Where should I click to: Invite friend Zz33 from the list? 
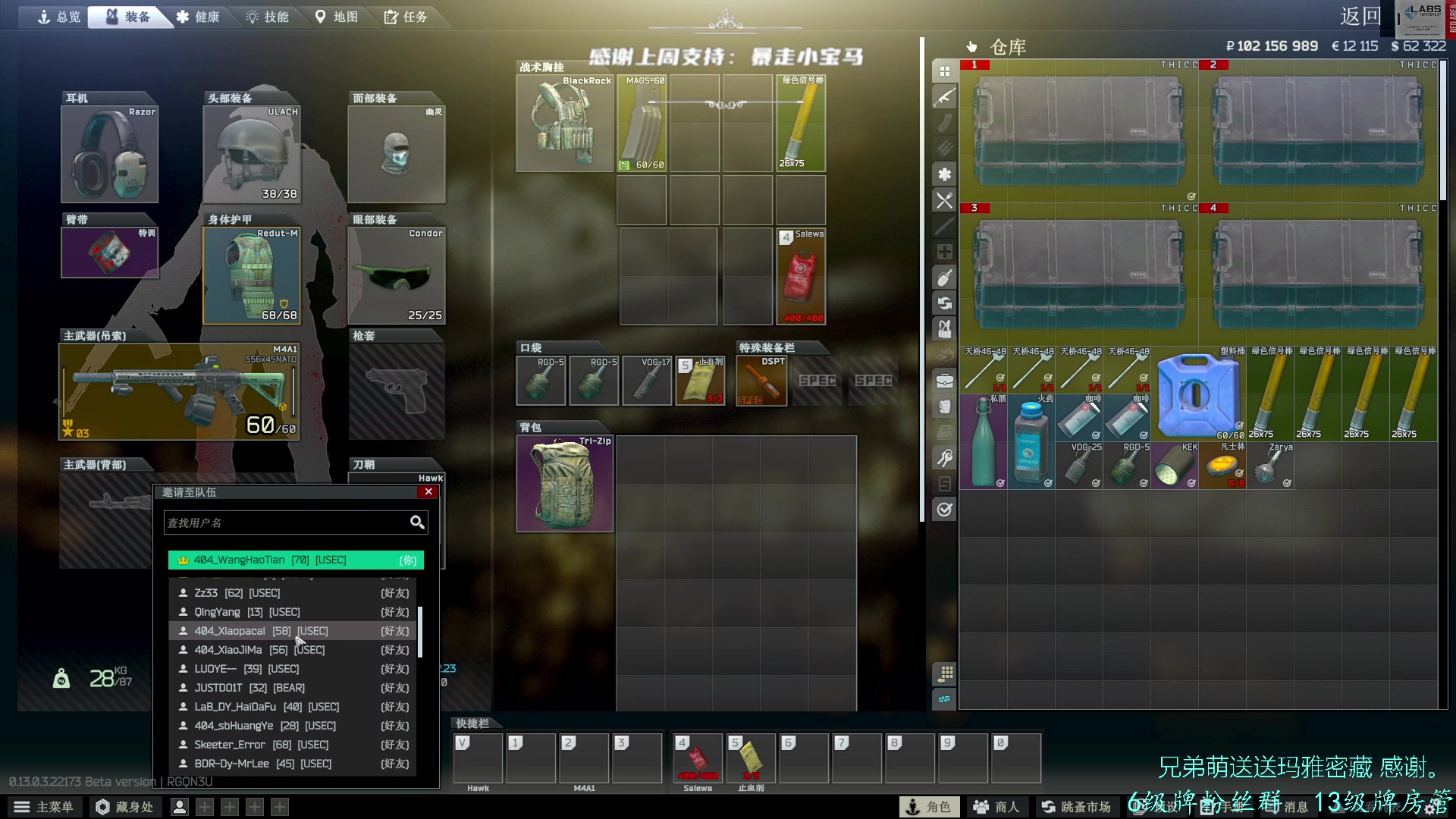click(x=293, y=593)
